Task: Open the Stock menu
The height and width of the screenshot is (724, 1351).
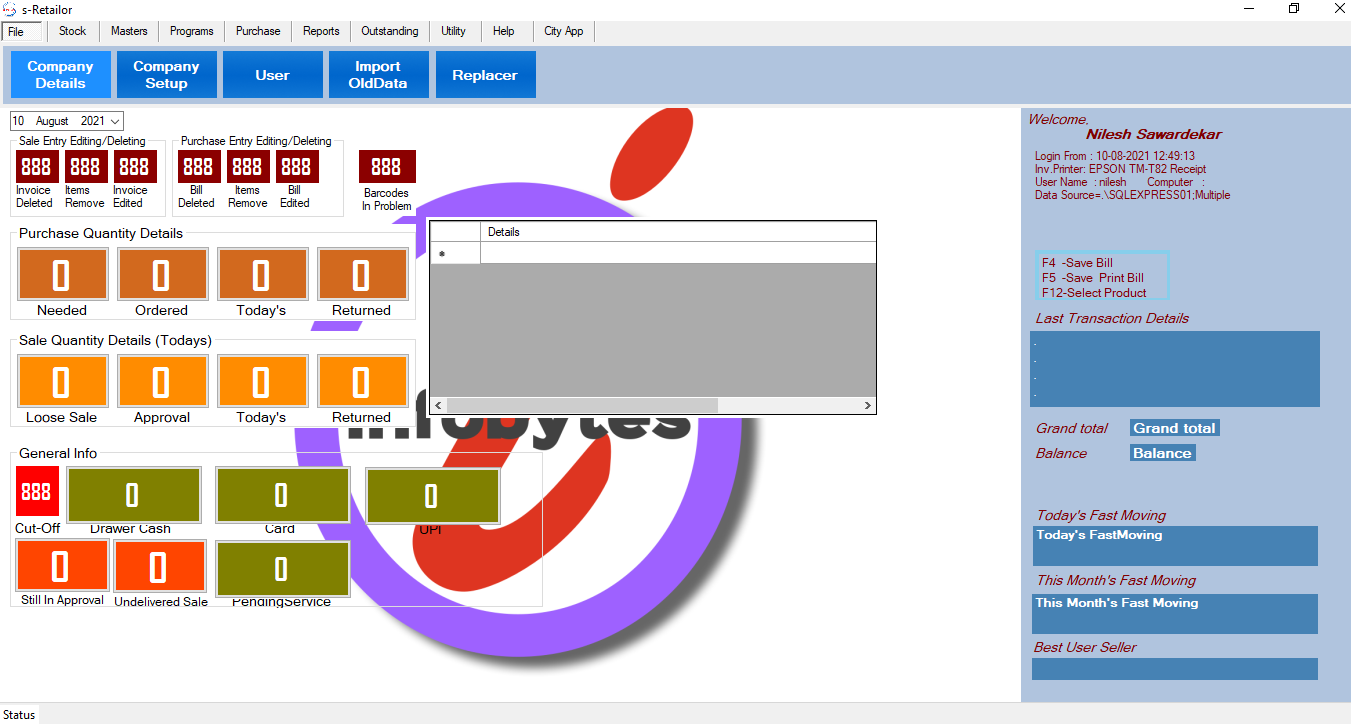Action: [72, 31]
